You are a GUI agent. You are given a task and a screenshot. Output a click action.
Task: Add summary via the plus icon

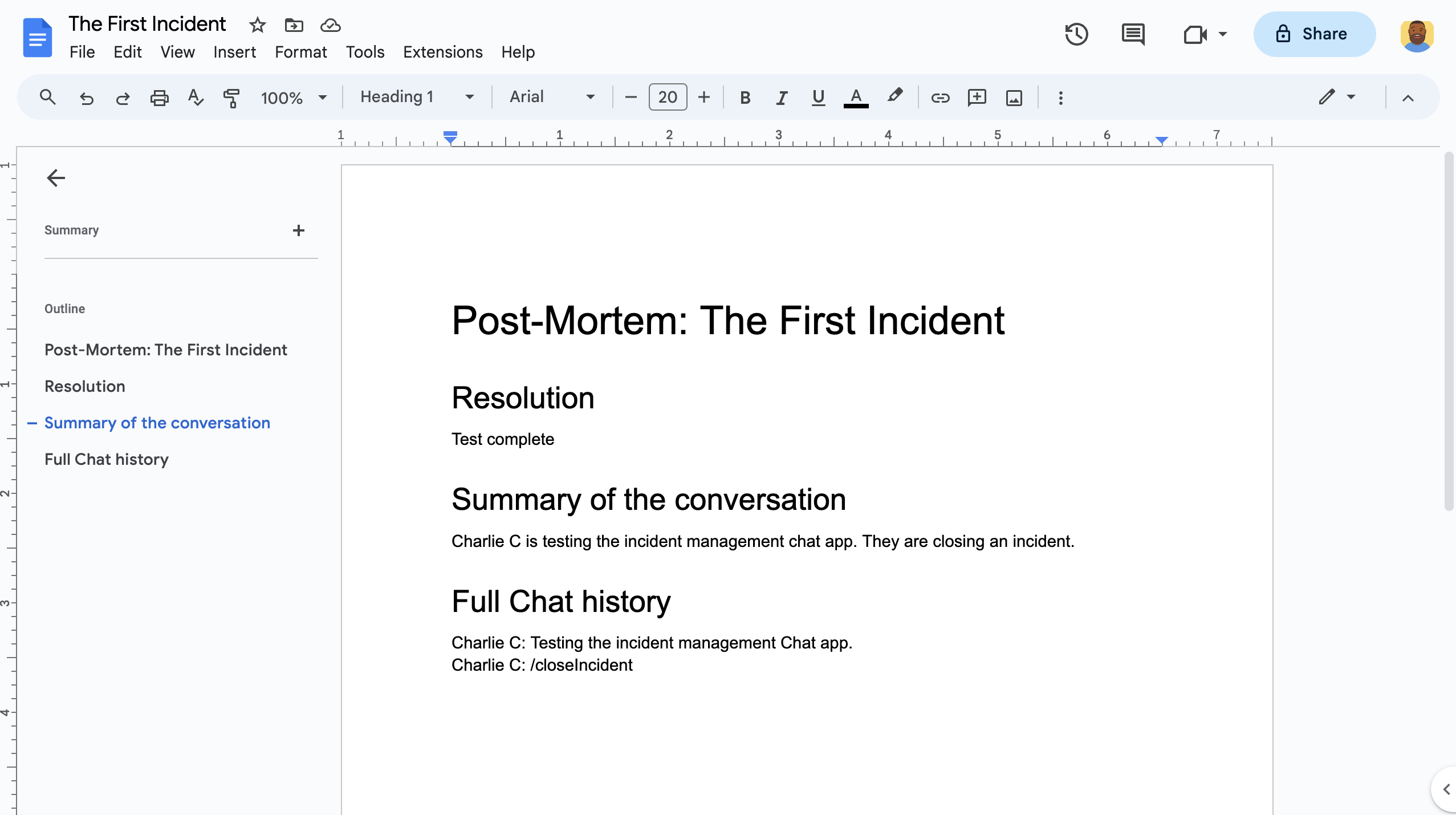[299, 230]
